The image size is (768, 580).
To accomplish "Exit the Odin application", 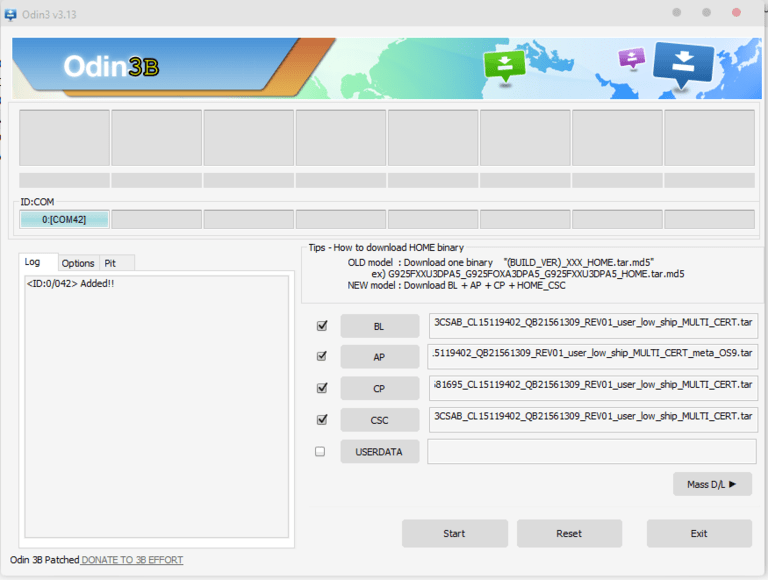I will [x=699, y=533].
